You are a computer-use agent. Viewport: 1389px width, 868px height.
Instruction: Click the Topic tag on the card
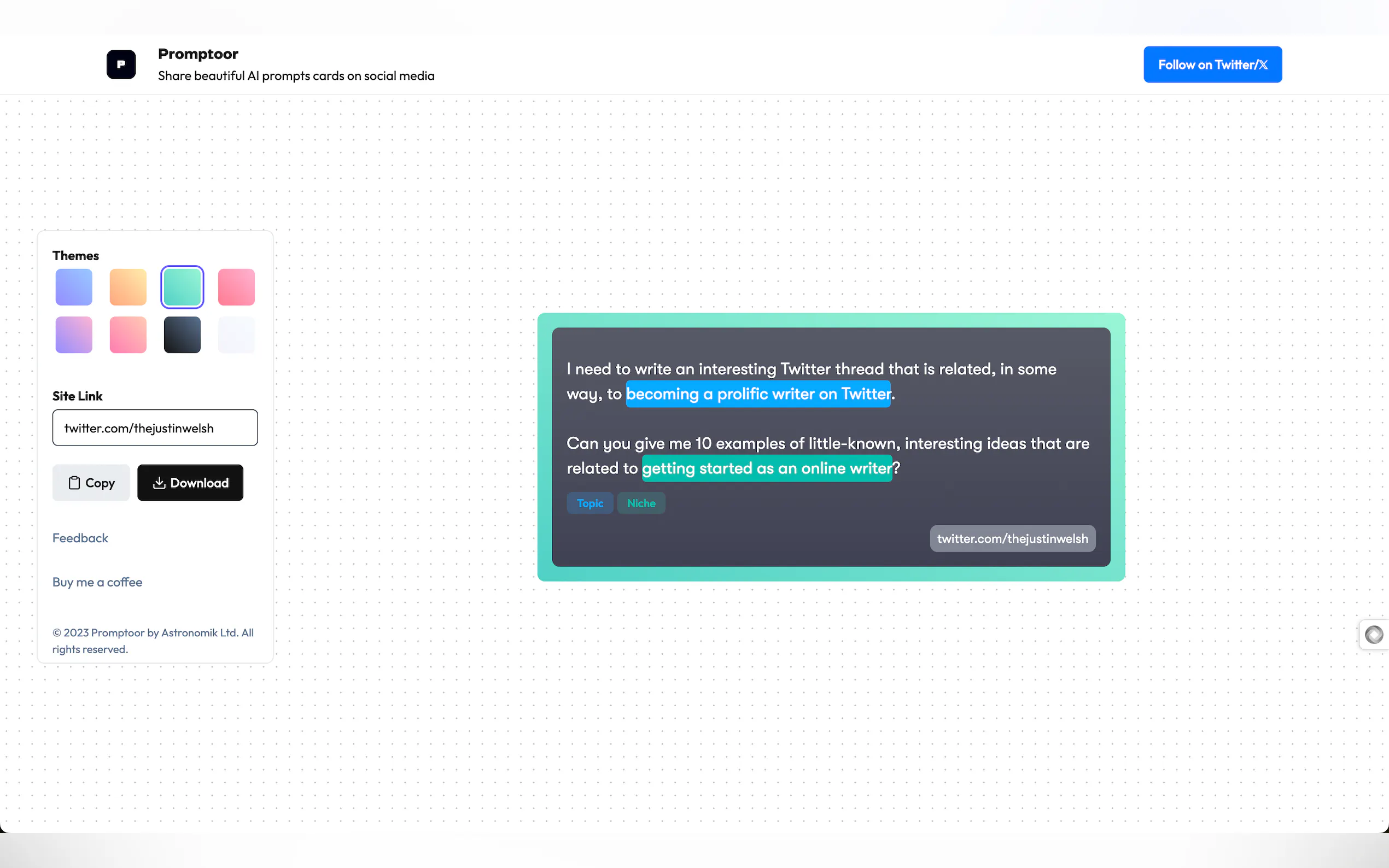[590, 503]
